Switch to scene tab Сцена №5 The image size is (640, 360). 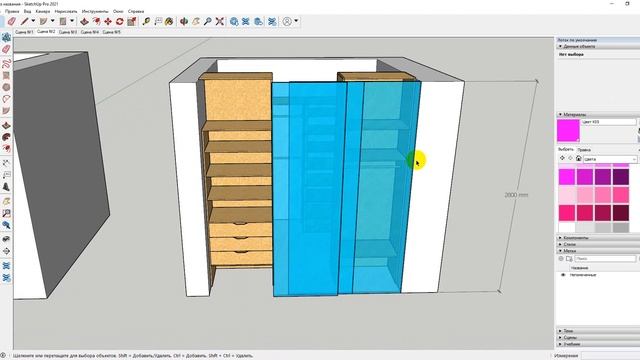(x=111, y=32)
